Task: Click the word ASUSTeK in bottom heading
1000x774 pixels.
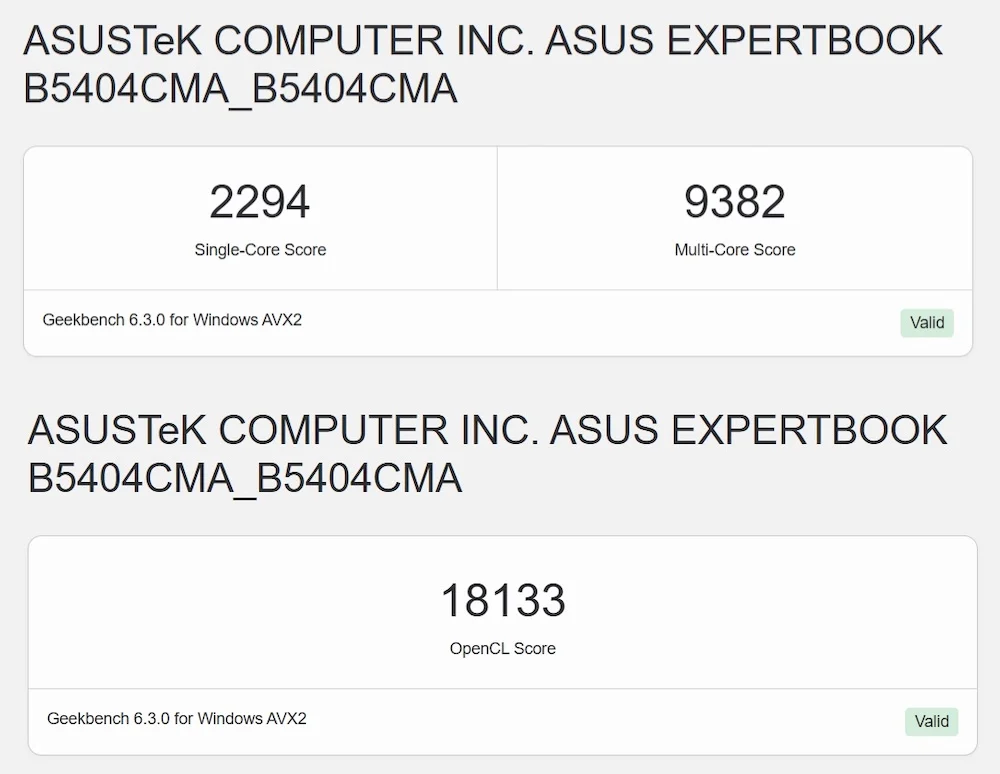Action: [116, 430]
